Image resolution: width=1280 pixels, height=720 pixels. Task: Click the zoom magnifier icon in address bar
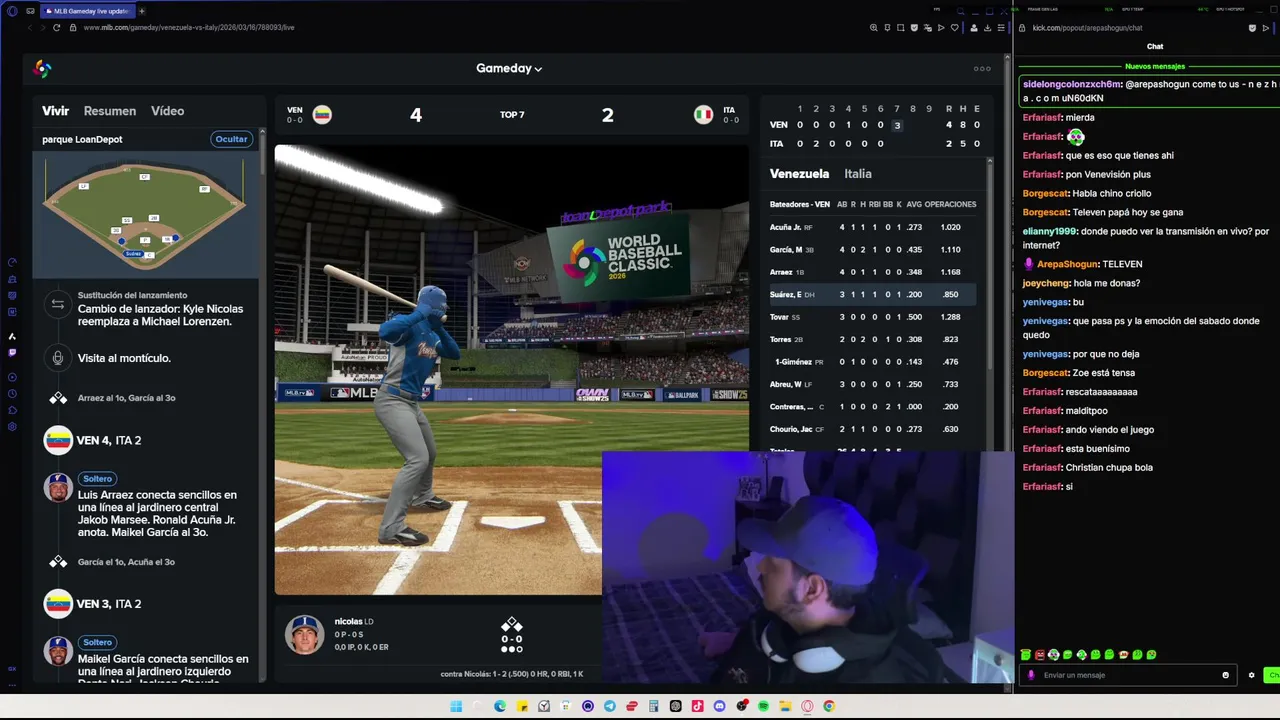(874, 28)
